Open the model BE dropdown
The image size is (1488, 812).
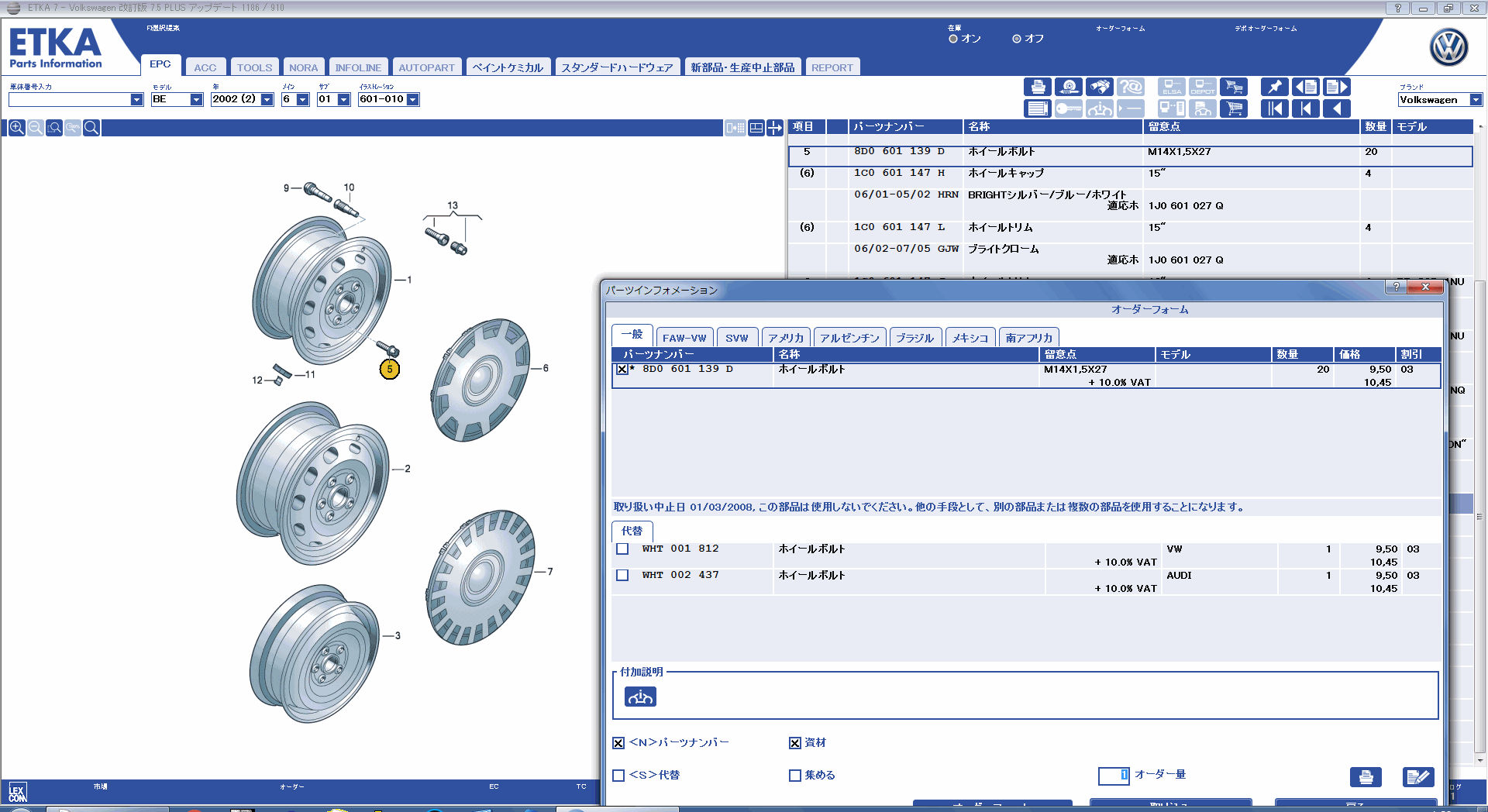click(x=196, y=100)
